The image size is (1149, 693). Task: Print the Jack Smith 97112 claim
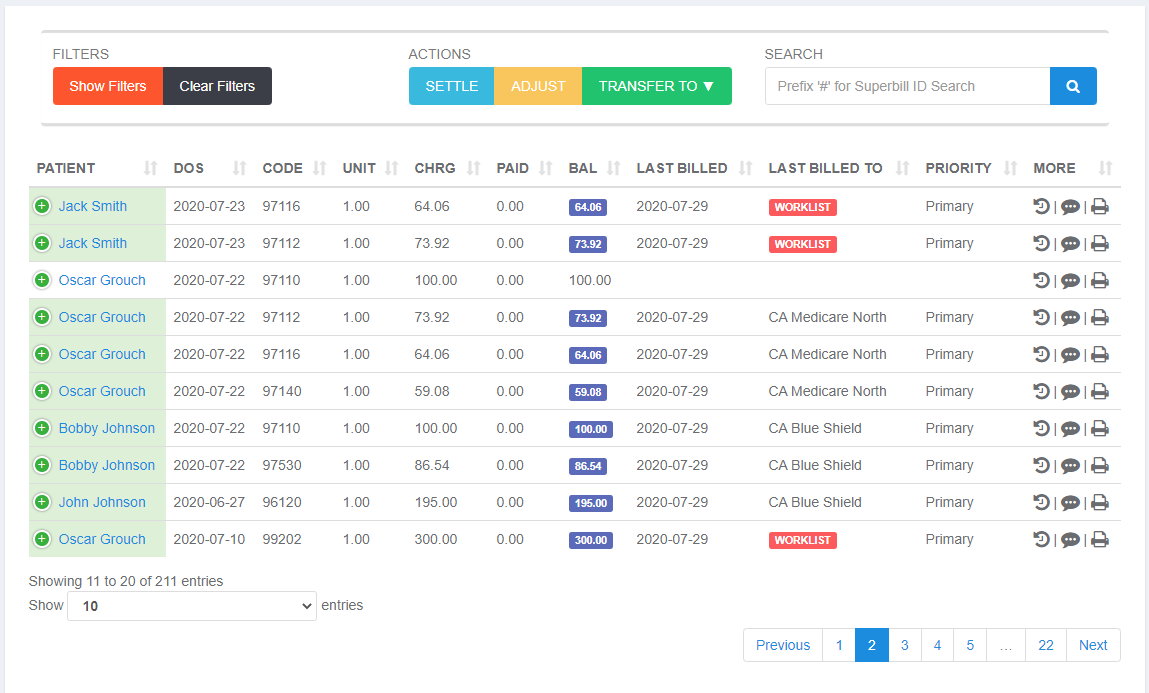pyautogui.click(x=1100, y=244)
